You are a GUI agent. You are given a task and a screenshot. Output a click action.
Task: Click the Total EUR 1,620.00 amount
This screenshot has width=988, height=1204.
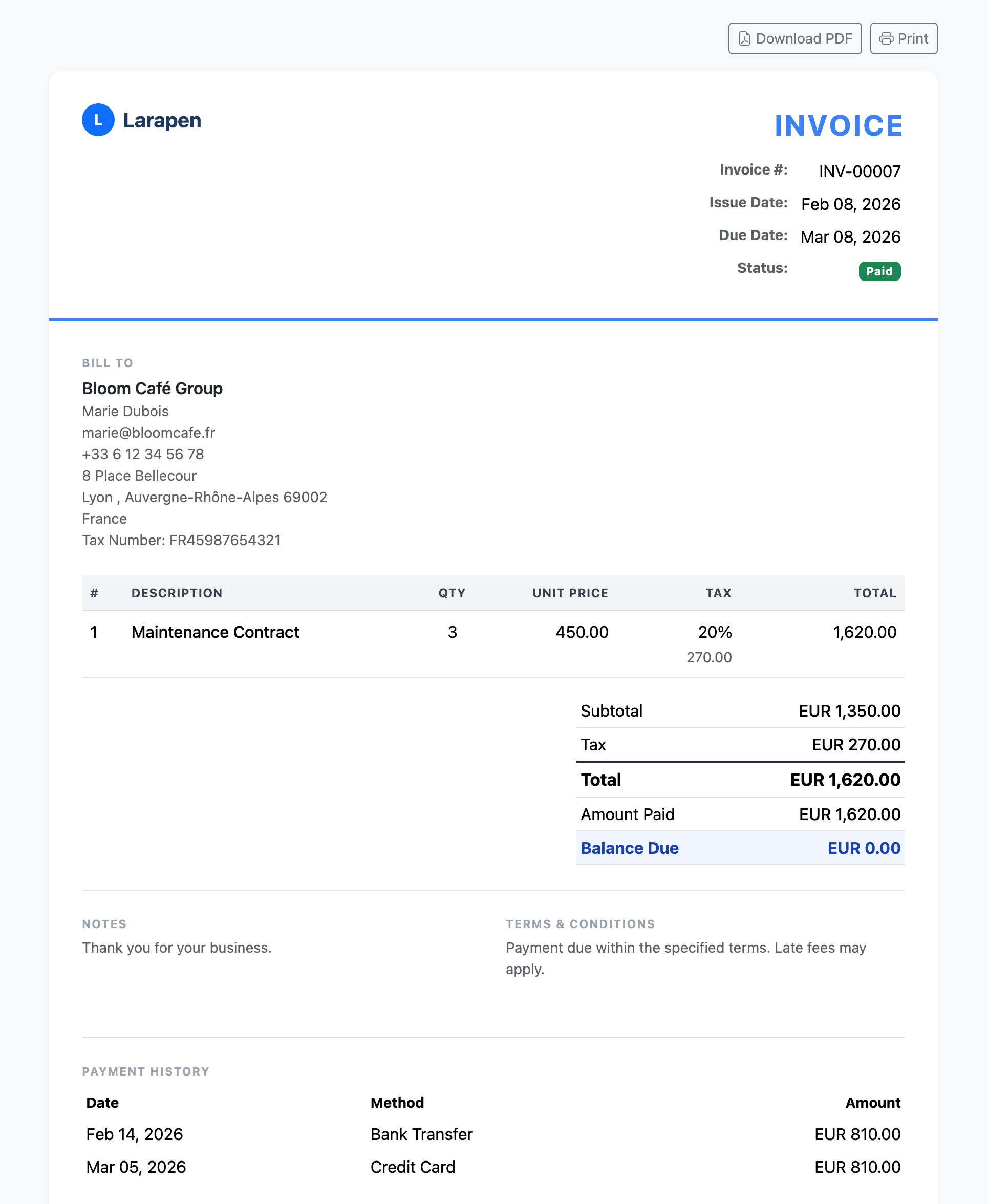tap(845, 780)
